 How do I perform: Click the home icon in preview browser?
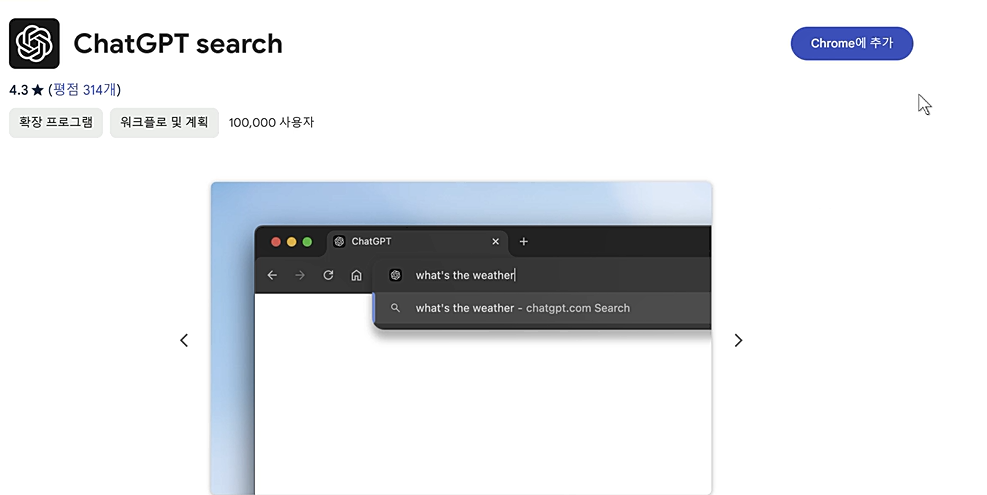pyautogui.click(x=356, y=275)
